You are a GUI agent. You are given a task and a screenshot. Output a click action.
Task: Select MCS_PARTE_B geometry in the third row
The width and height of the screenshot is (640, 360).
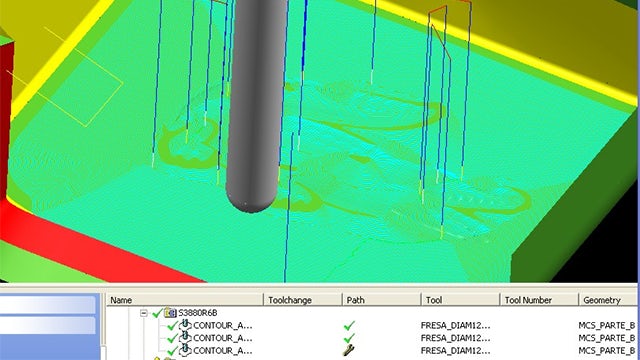coord(607,351)
